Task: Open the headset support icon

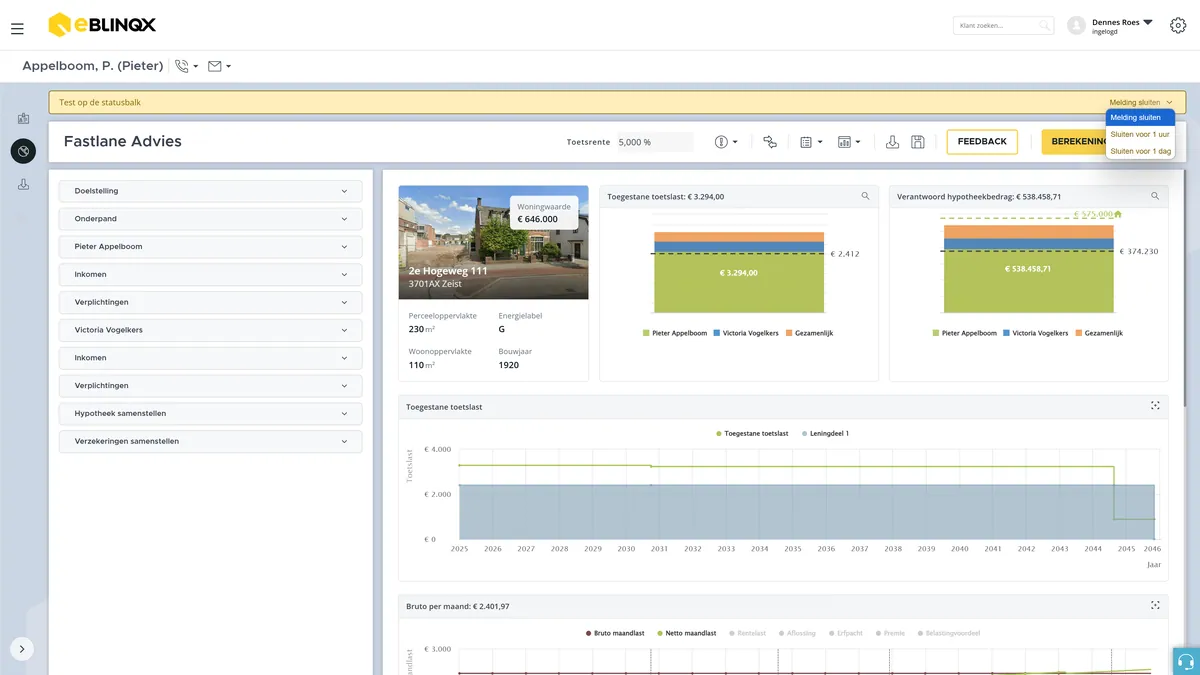Action: (x=1186, y=661)
